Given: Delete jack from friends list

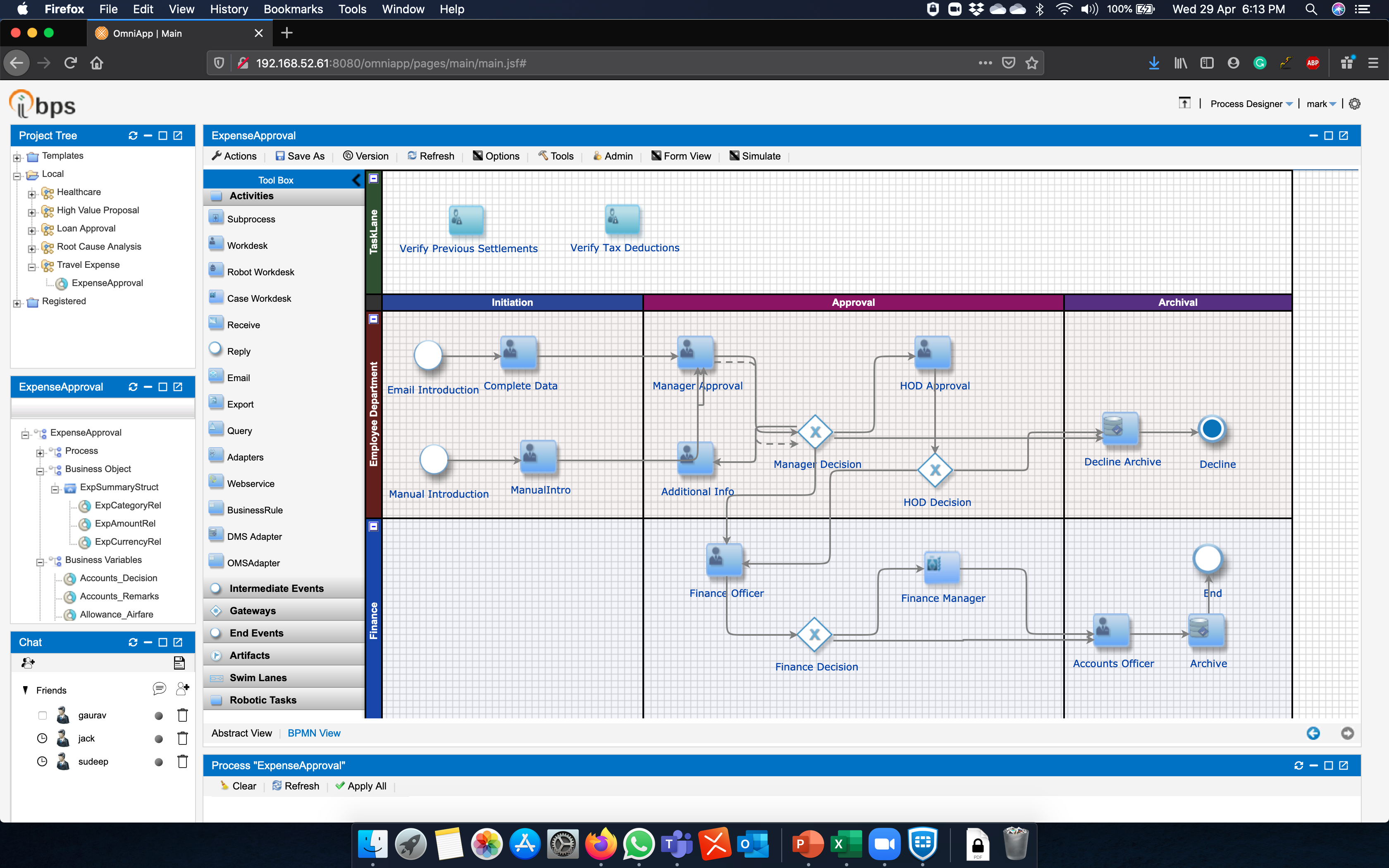Looking at the screenshot, I should [x=183, y=738].
